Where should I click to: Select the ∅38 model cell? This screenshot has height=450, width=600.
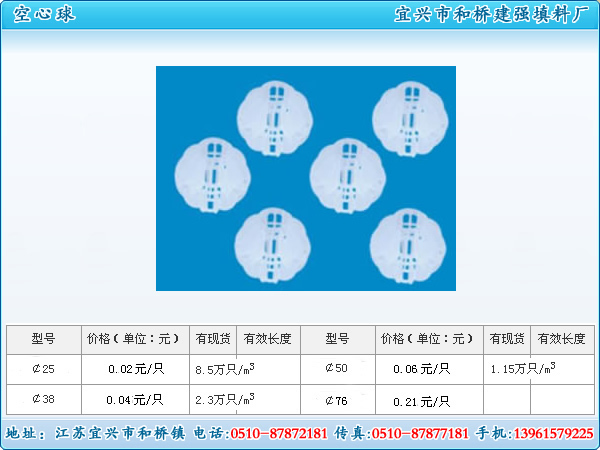click(x=44, y=399)
